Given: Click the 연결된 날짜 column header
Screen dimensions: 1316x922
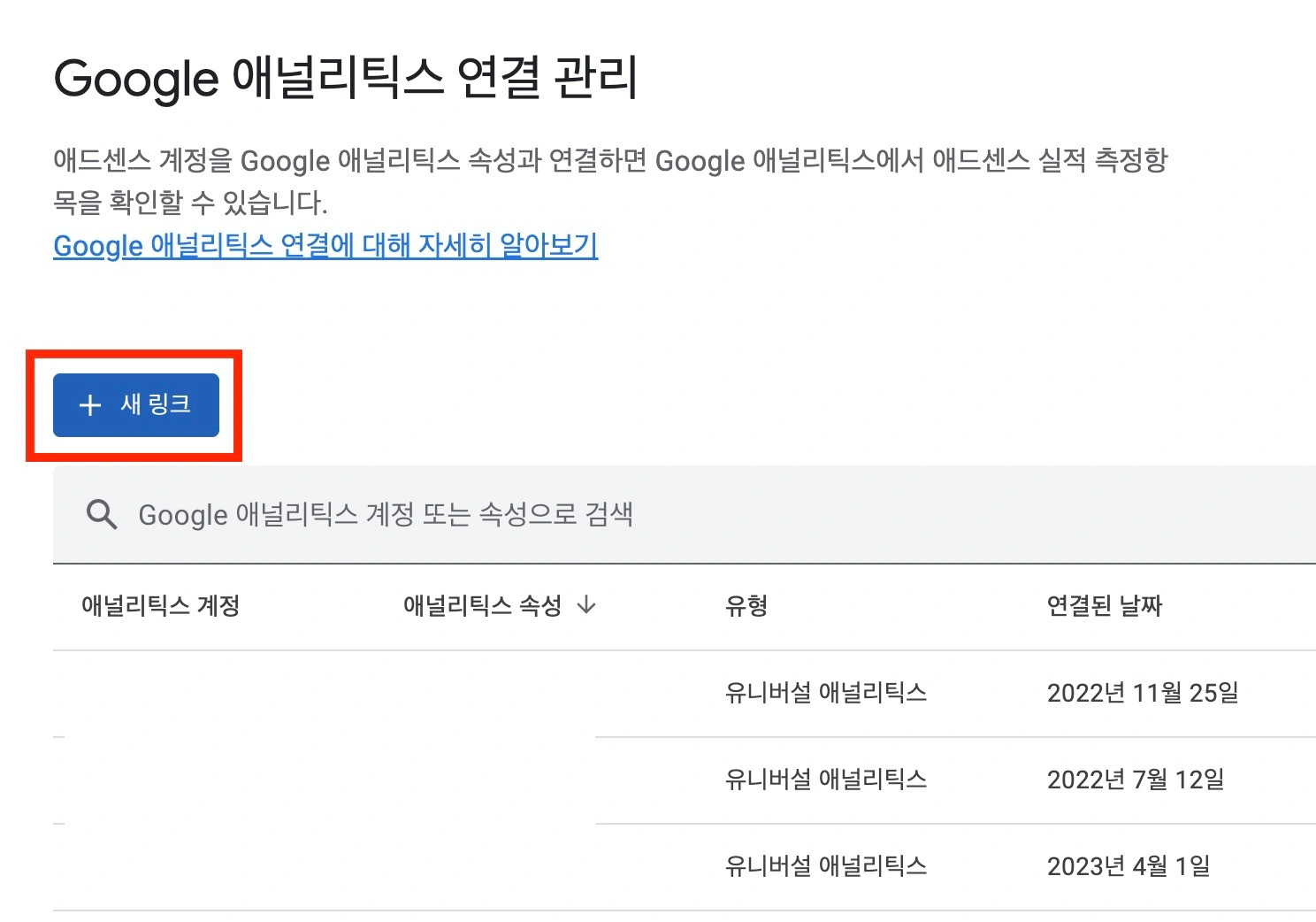Looking at the screenshot, I should (1104, 606).
